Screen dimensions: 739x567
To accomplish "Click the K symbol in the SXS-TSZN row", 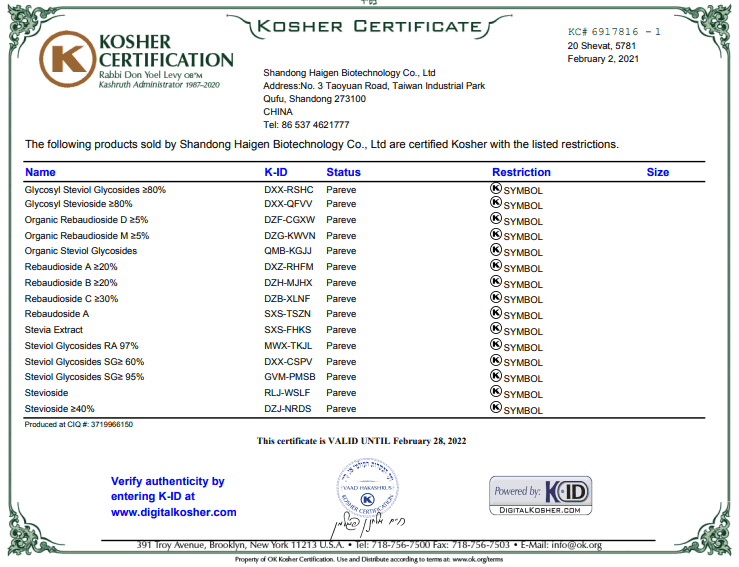I will click(496, 313).
